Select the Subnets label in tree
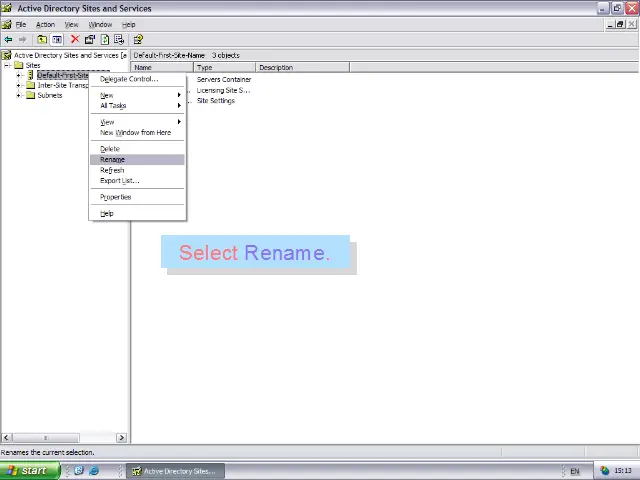This screenshot has width=640, height=480. pyautogui.click(x=50, y=95)
